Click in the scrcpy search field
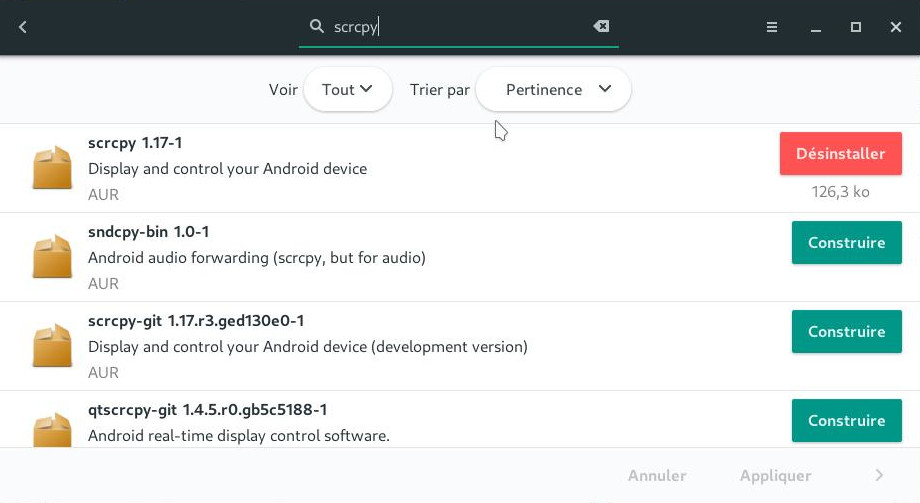The image size is (920, 503). (x=459, y=27)
